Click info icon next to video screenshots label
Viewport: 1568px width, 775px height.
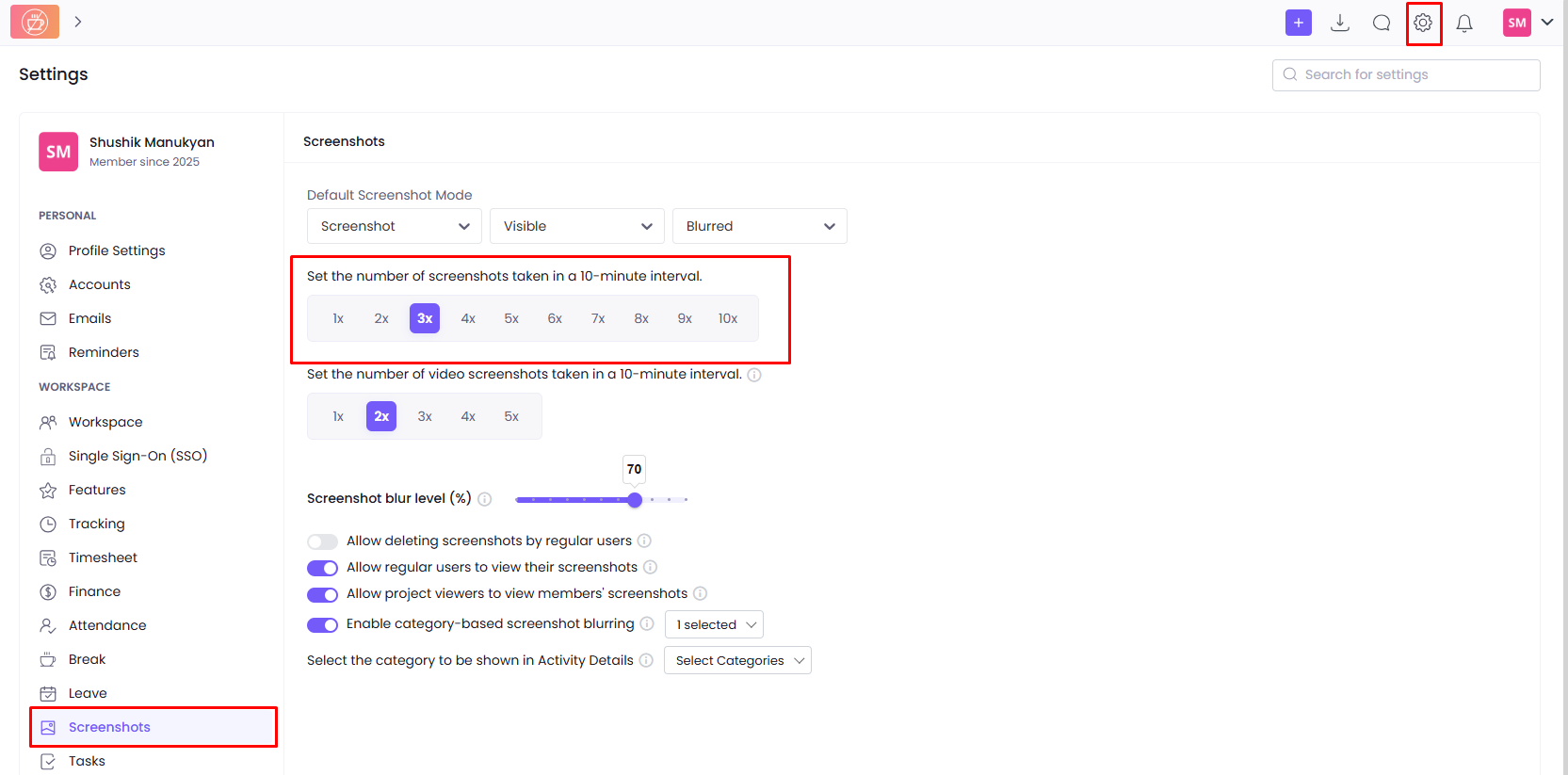(x=754, y=375)
